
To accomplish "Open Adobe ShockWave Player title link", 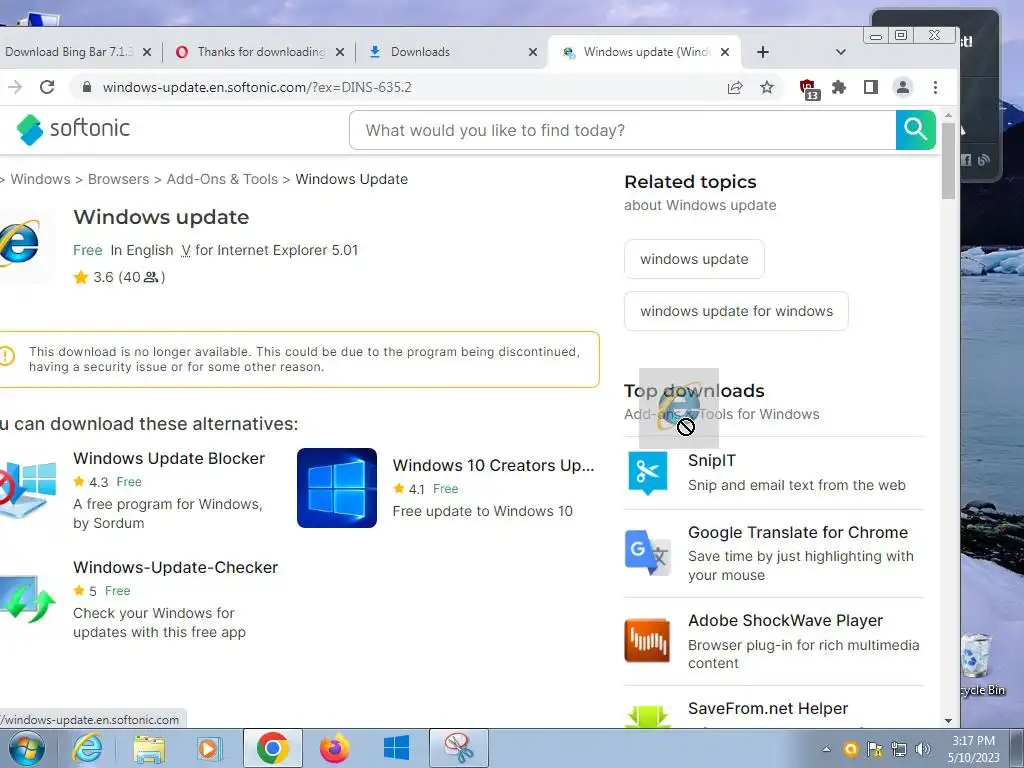I will click(x=786, y=620).
